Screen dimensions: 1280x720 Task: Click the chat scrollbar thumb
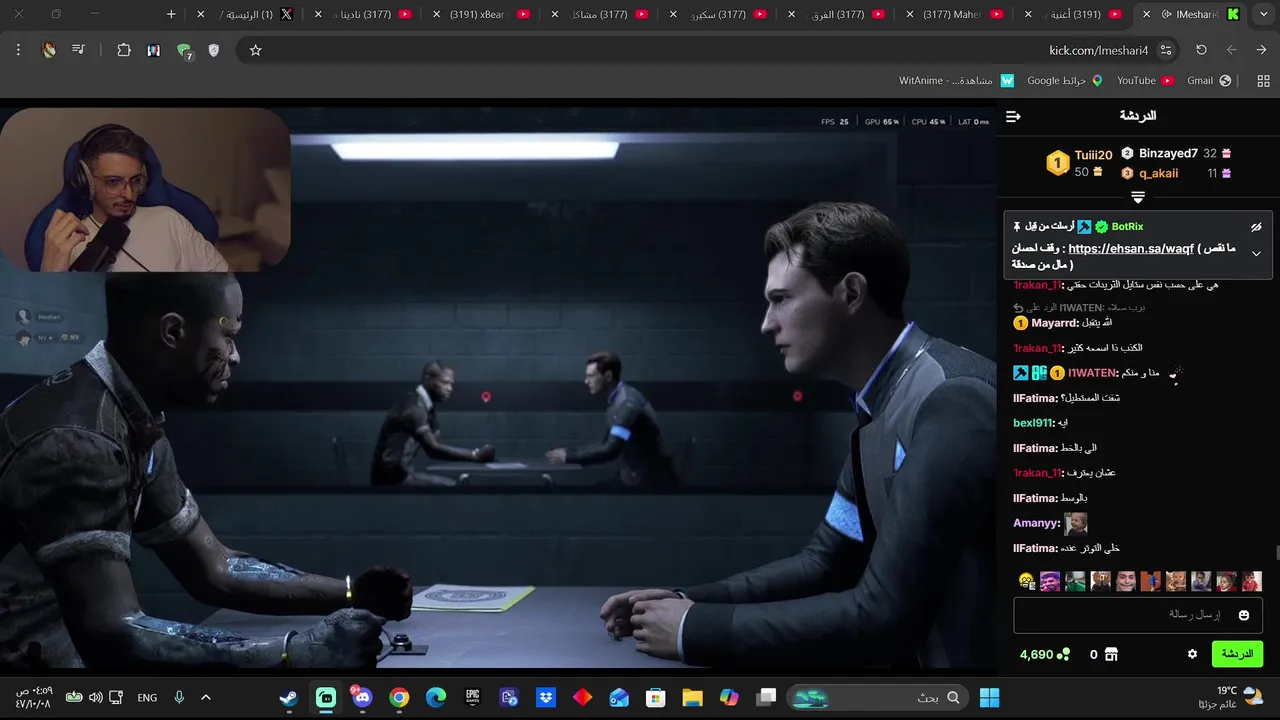[1277, 553]
